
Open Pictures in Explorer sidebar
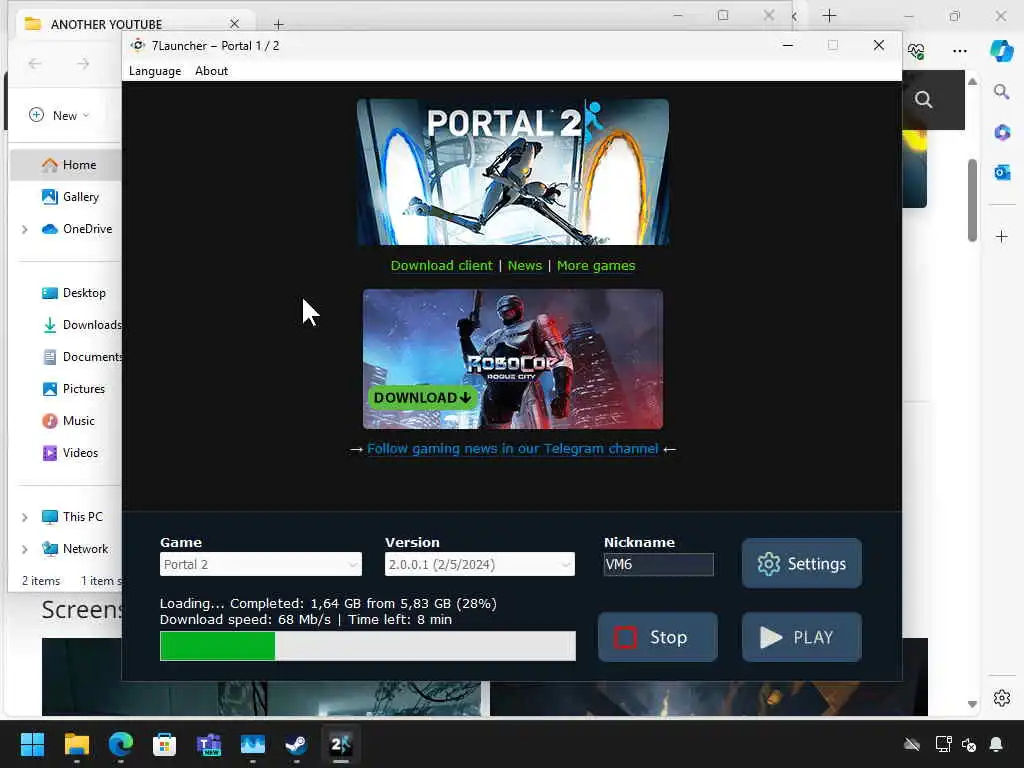[x=73, y=389]
